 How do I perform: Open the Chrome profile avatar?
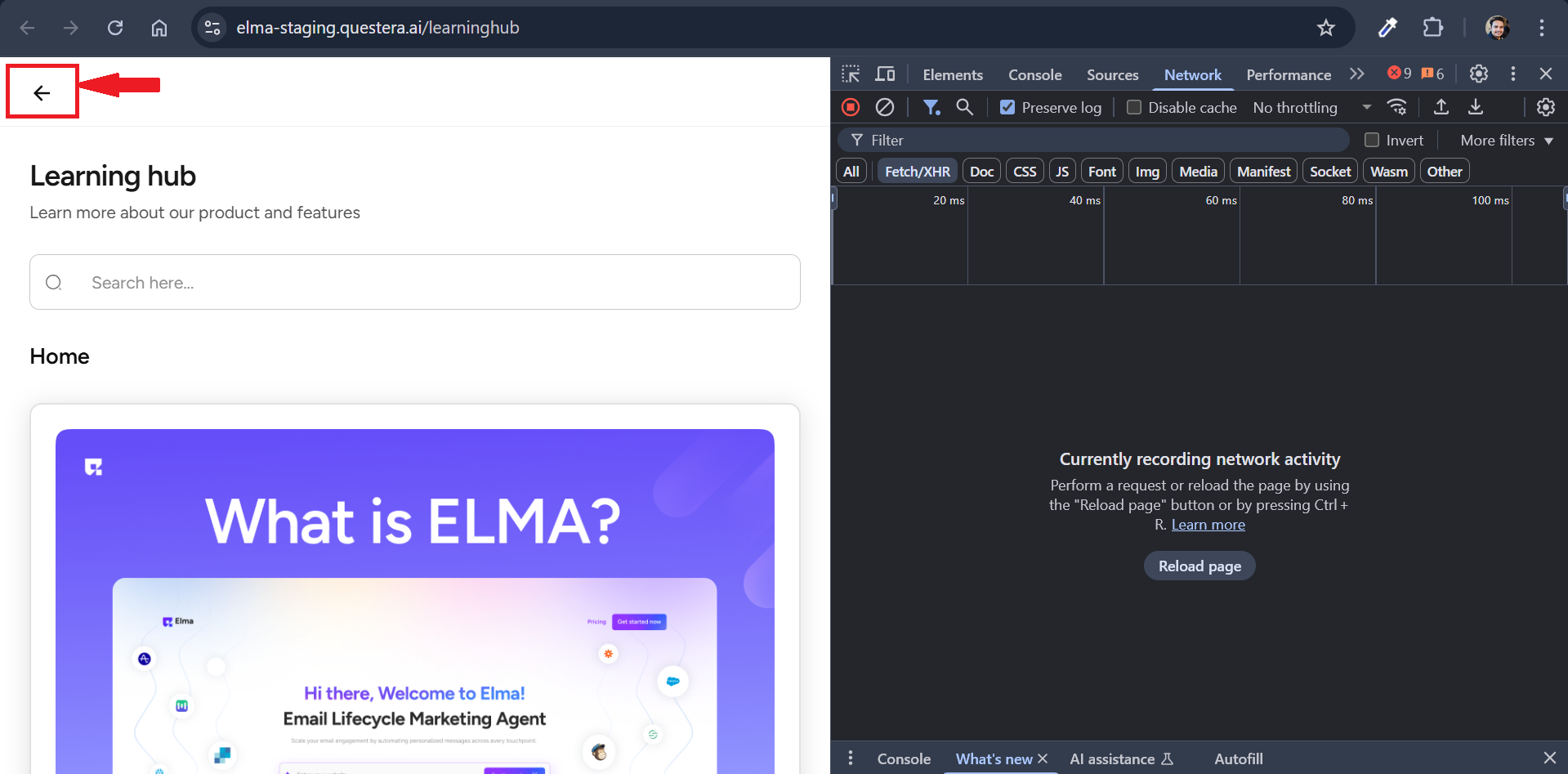(1497, 28)
